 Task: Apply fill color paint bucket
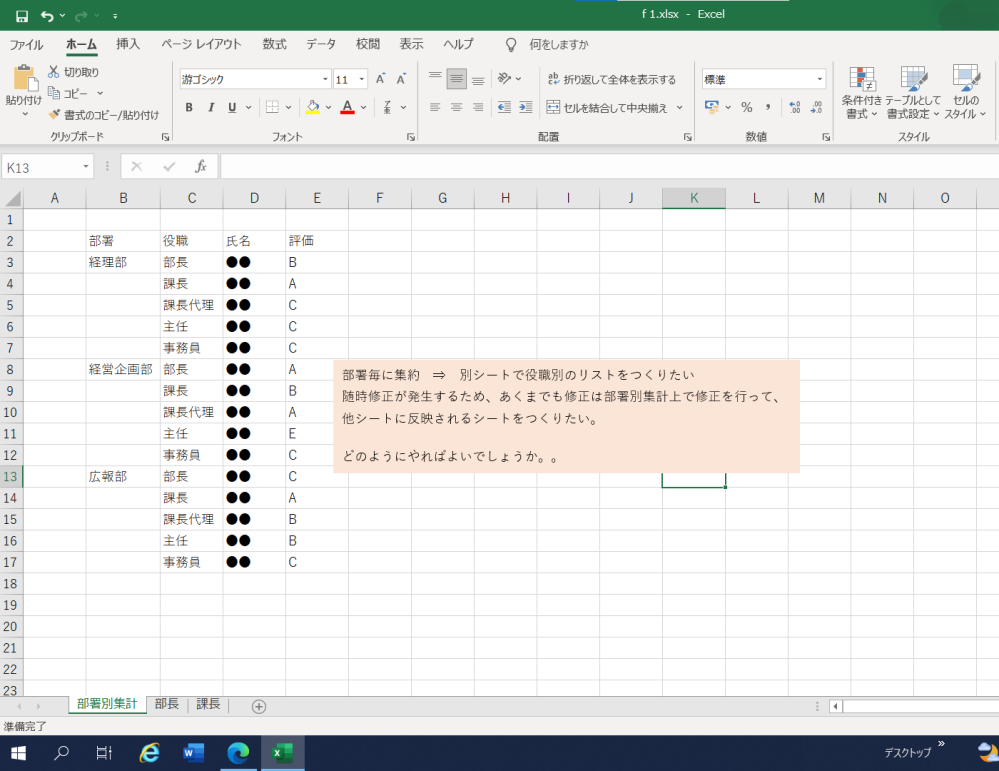coord(313,107)
